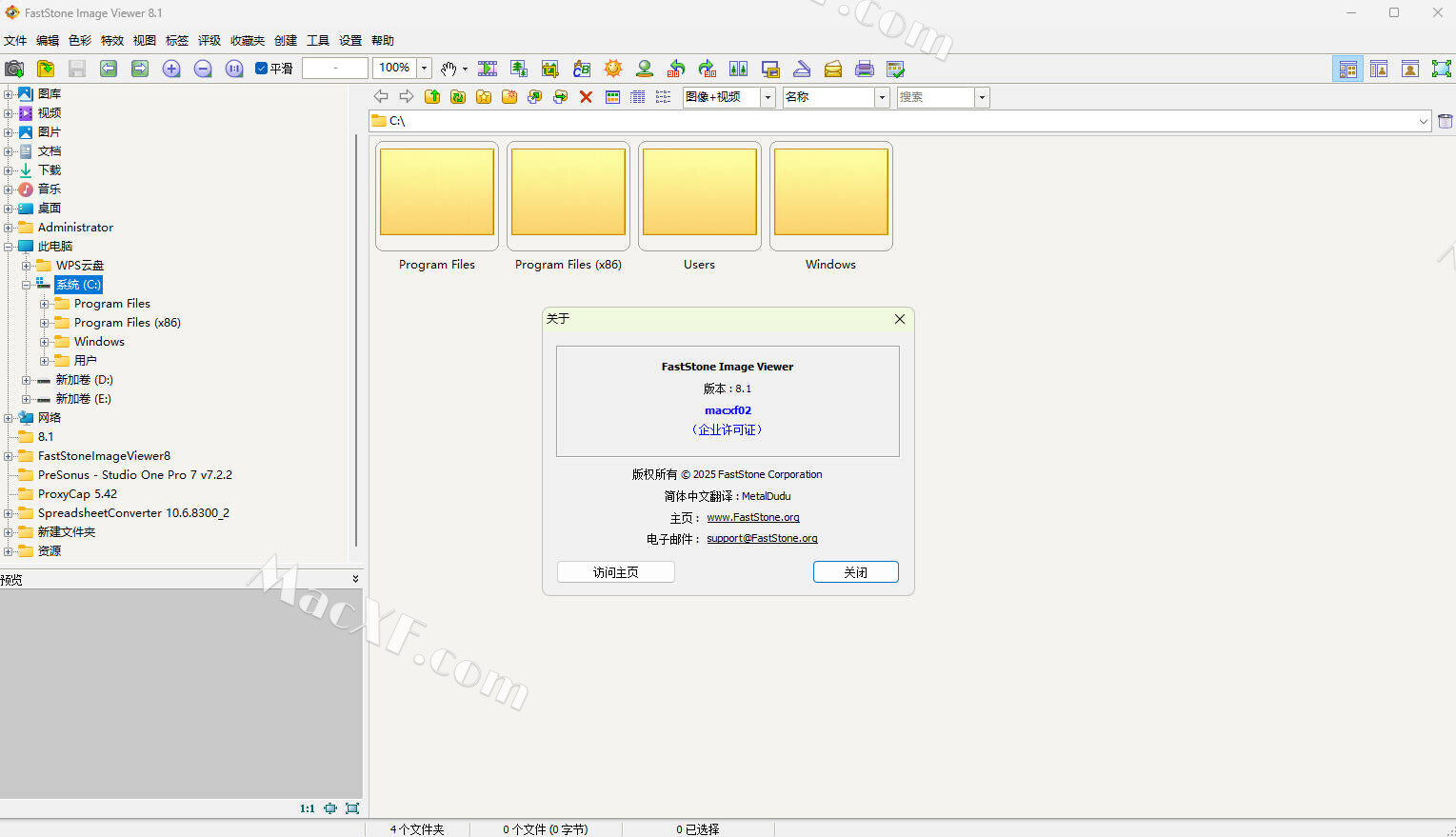Screen dimensions: 1456x837
Task: Click the zoom in plus icon
Action: [x=171, y=69]
